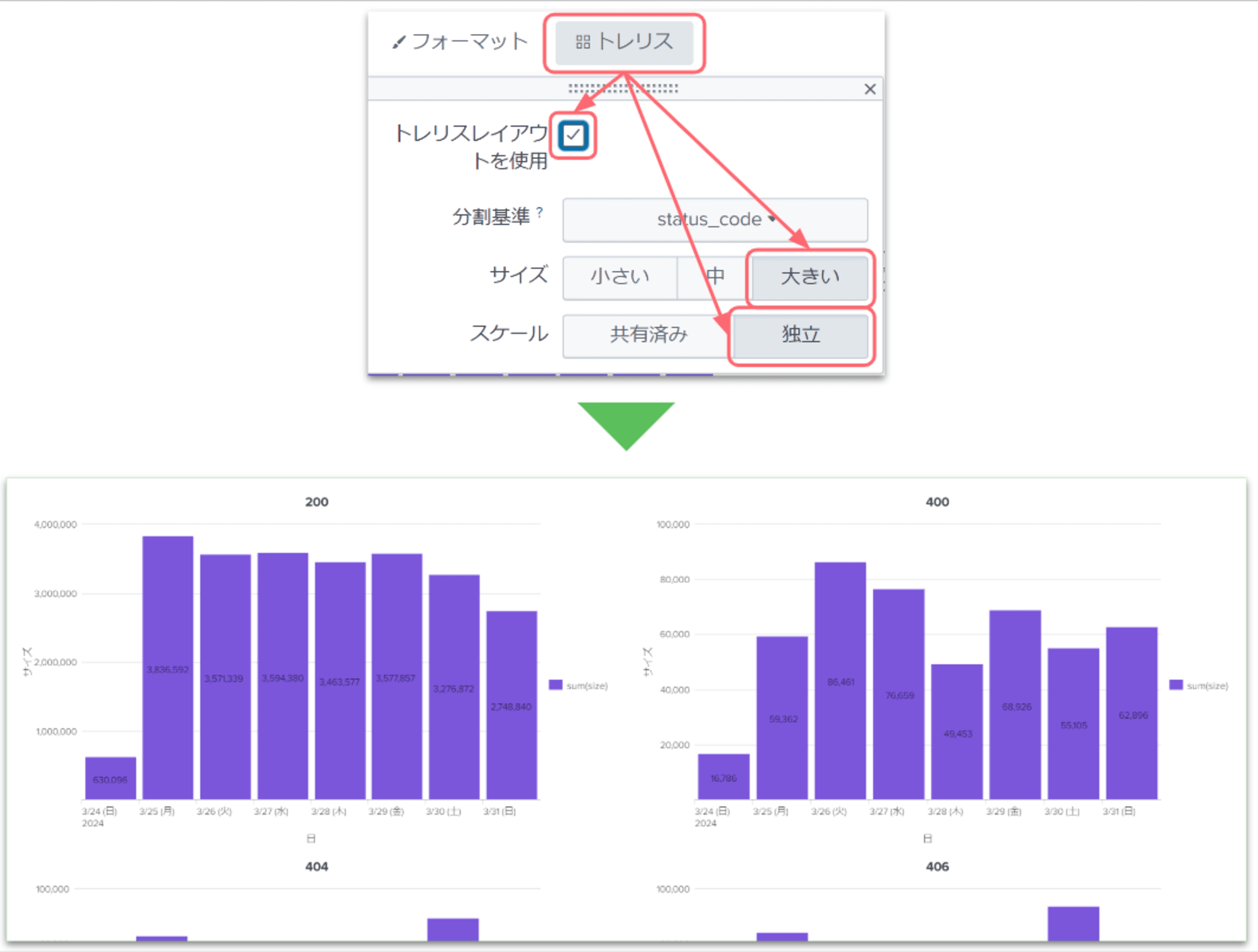Click the 2,748,840 bar in chart 200
This screenshot has width=1258, height=952.
(511, 705)
